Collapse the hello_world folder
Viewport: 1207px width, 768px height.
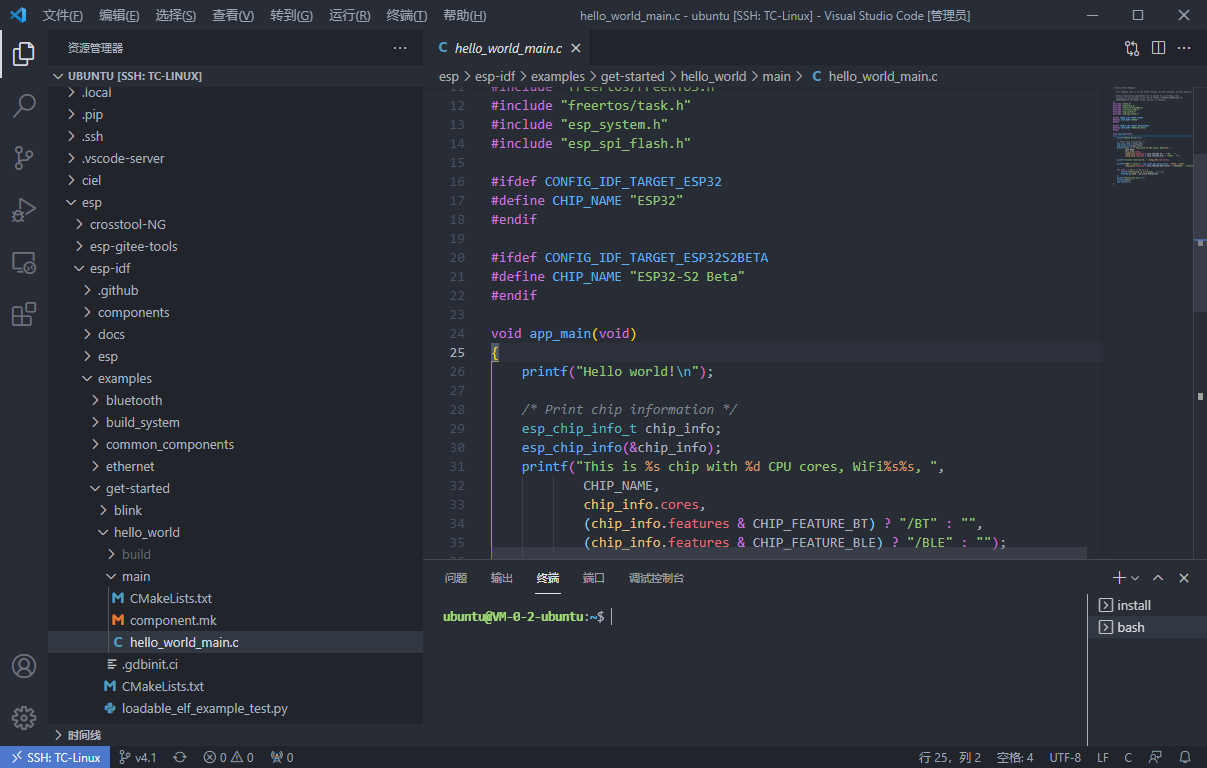click(x=235, y=532)
